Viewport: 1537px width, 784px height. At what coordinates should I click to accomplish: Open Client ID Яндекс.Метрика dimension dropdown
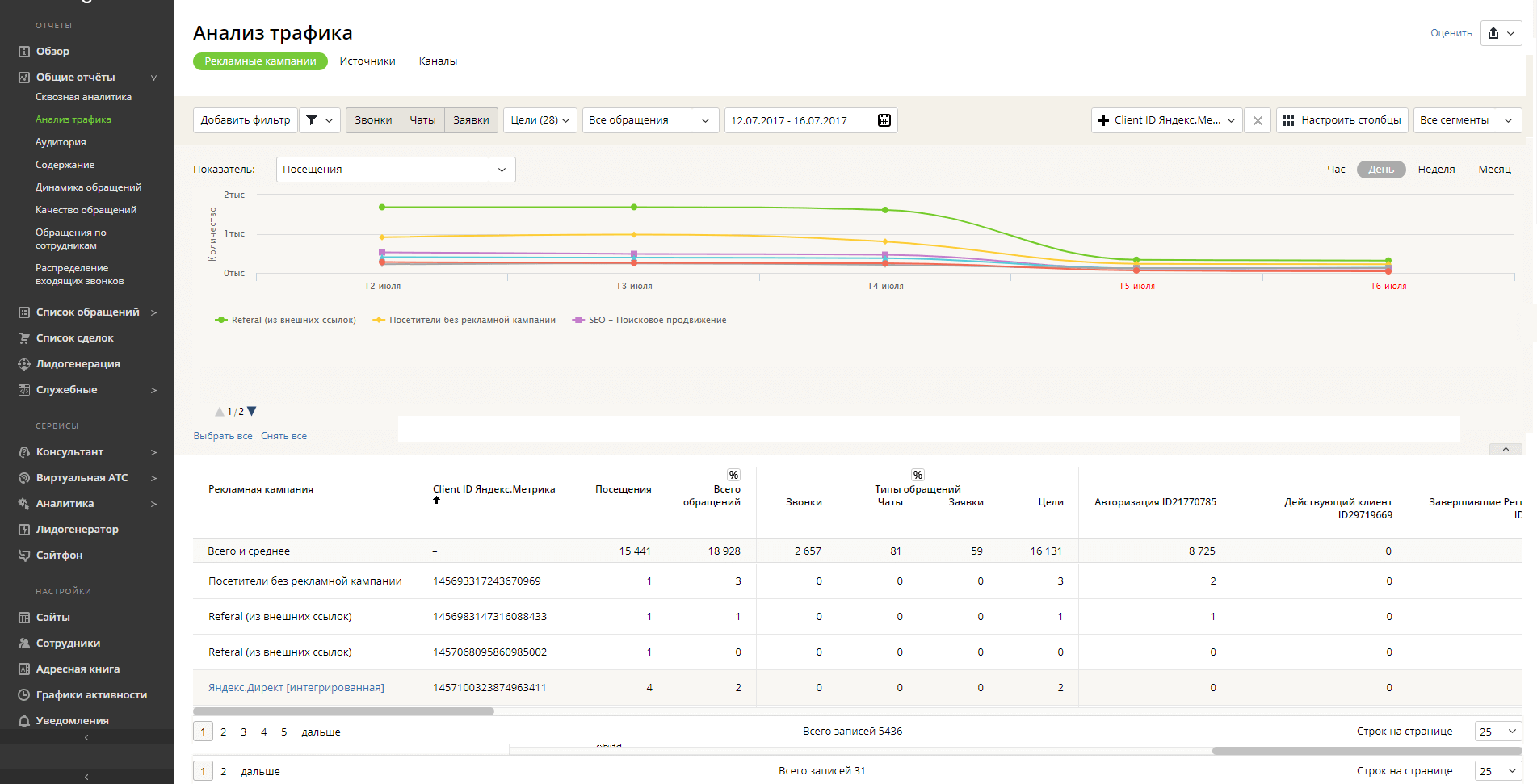pos(1166,120)
